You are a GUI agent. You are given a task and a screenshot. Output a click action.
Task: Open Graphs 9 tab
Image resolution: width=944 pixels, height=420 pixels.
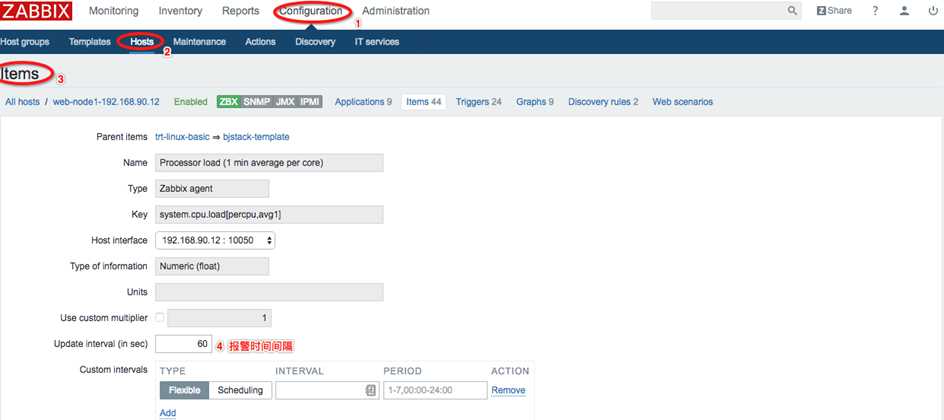coord(535,102)
